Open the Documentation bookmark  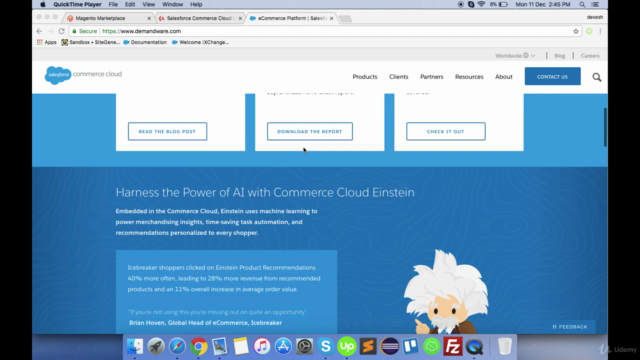[145, 42]
